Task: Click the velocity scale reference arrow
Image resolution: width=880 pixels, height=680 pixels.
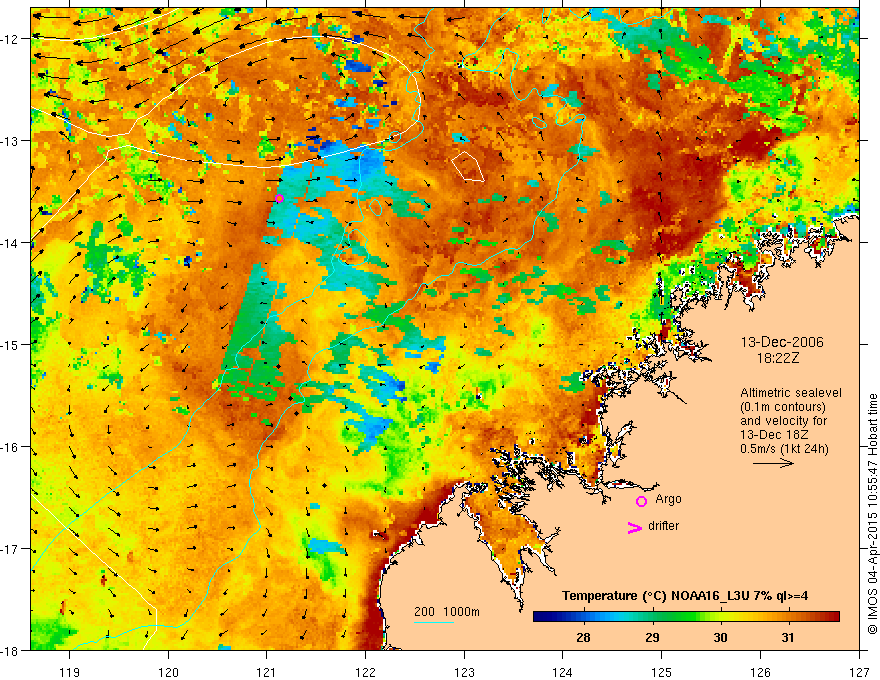Action: (x=773, y=463)
